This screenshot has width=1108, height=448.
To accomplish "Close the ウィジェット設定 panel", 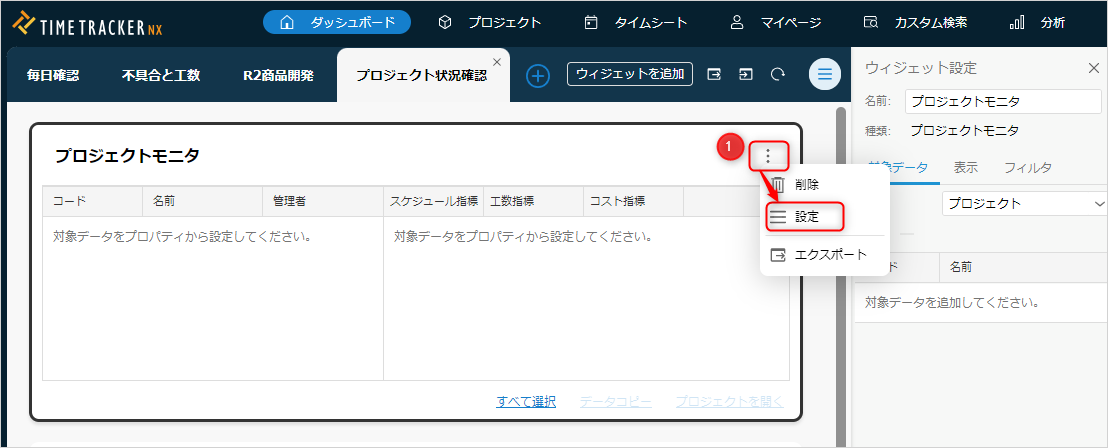I will point(1093,68).
